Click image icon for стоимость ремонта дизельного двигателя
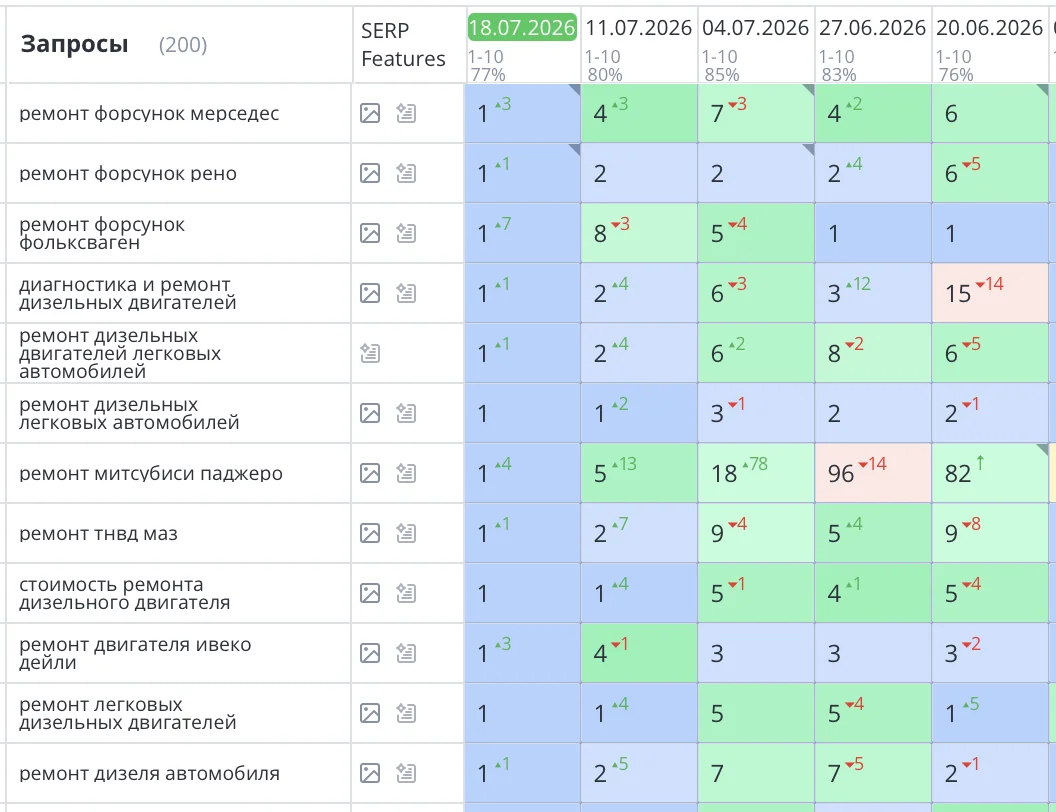The image size is (1056, 812). pos(370,593)
